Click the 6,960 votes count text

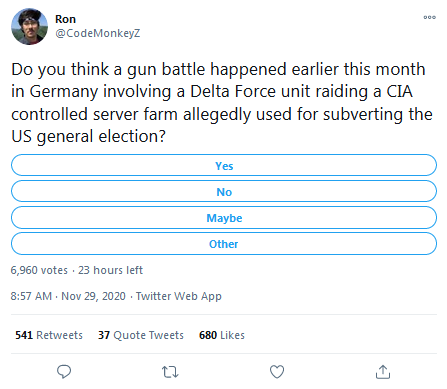click(39, 270)
